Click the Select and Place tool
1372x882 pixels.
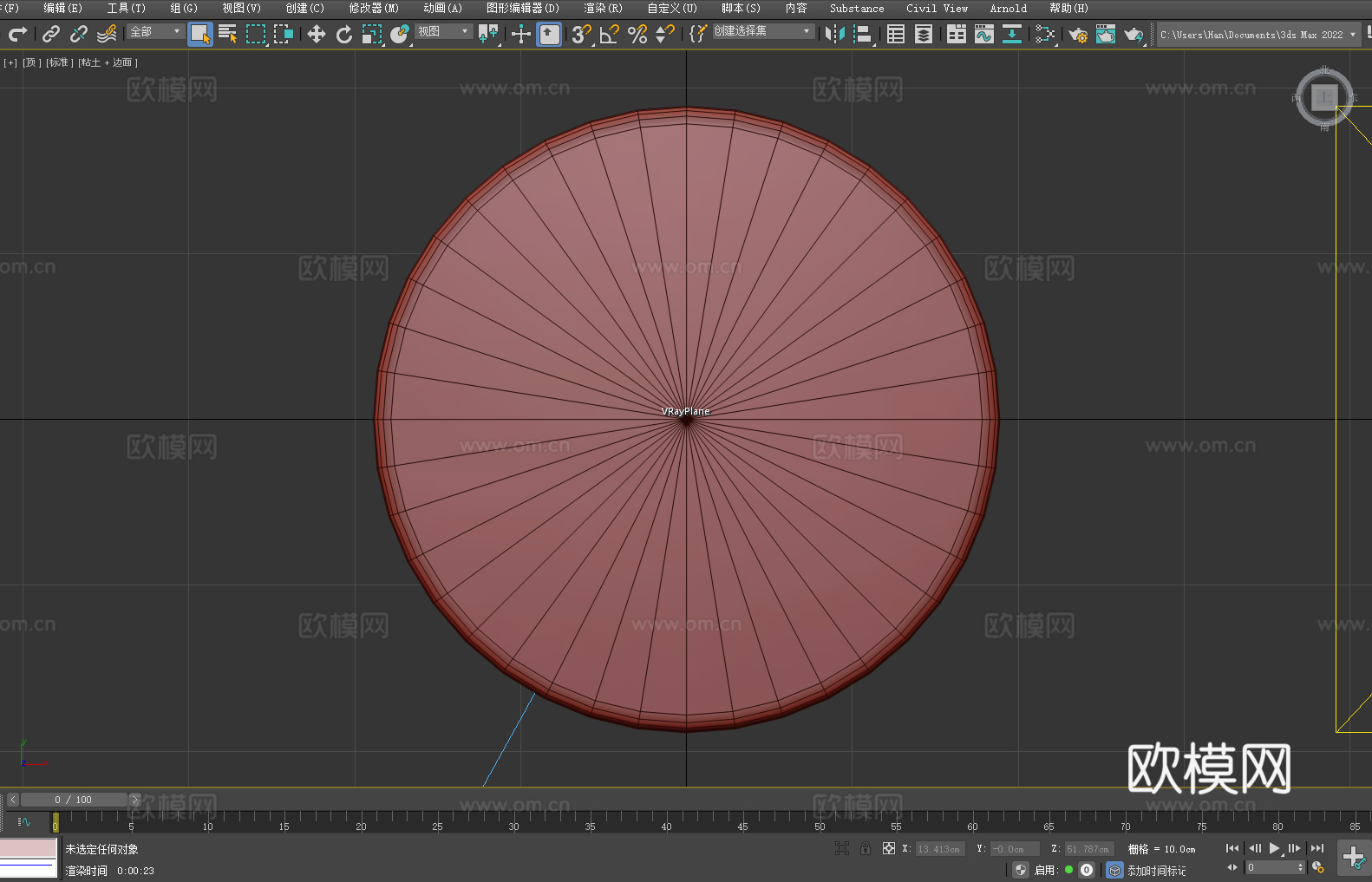(400, 34)
